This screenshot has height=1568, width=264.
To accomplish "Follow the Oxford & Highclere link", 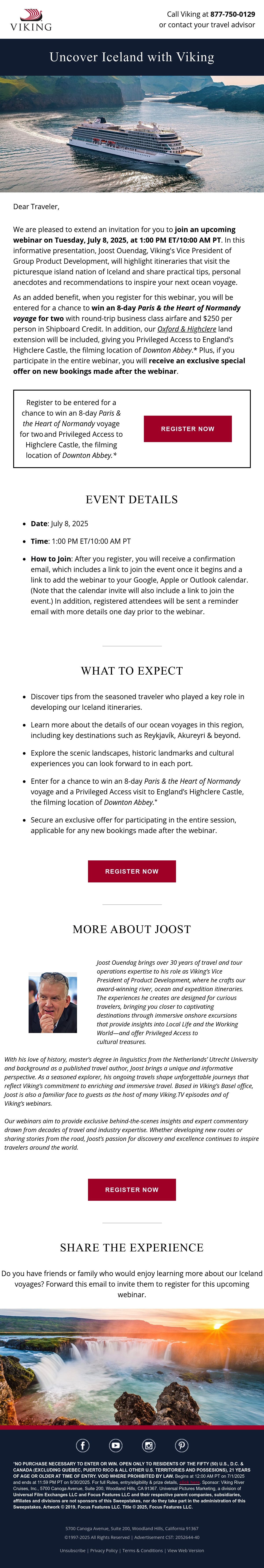I will [187, 329].
